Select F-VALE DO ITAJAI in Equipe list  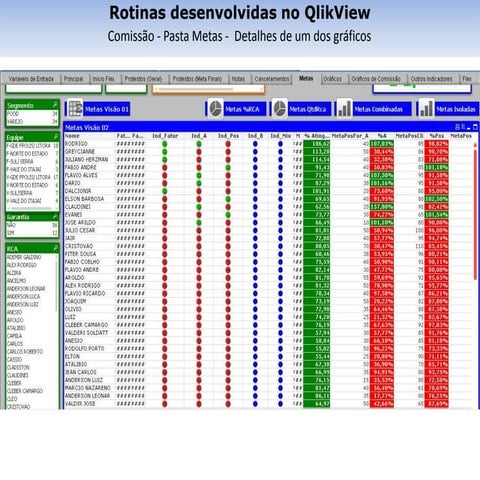coord(32,169)
